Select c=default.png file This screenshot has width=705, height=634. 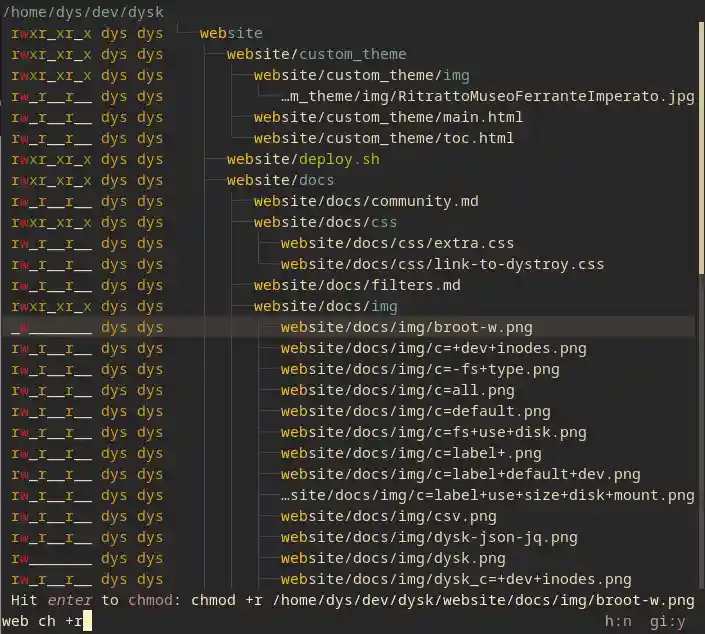point(415,411)
